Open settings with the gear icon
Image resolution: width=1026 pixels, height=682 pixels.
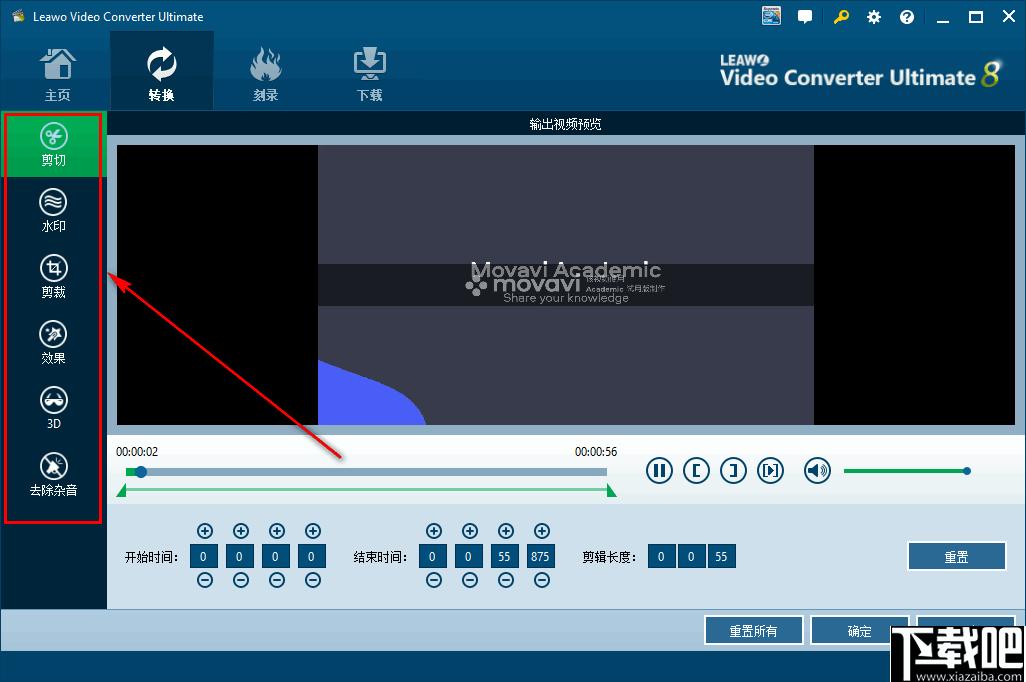point(874,18)
